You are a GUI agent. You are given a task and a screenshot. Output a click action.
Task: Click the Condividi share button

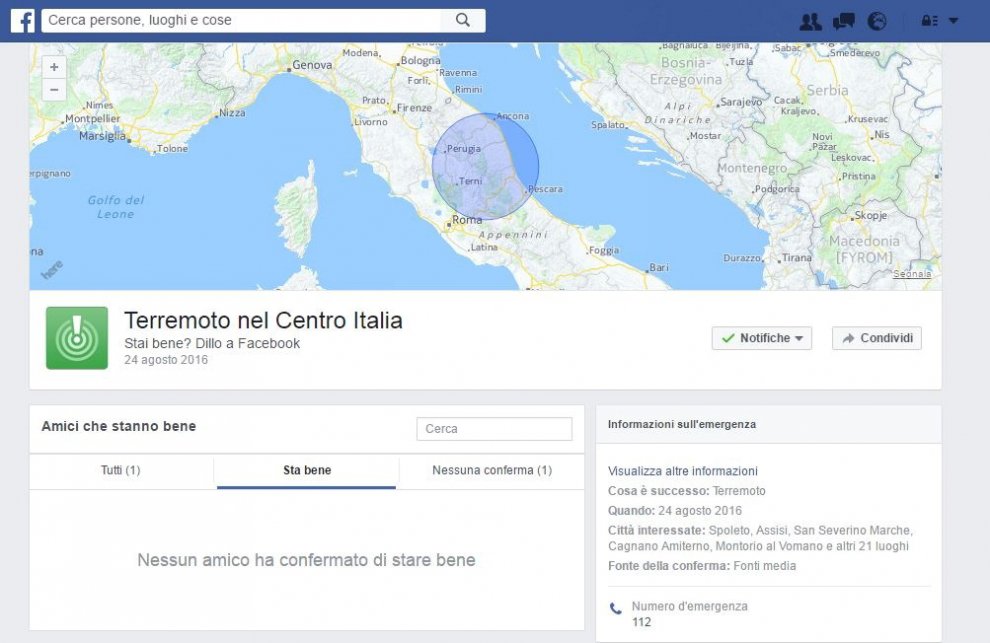[x=877, y=338]
